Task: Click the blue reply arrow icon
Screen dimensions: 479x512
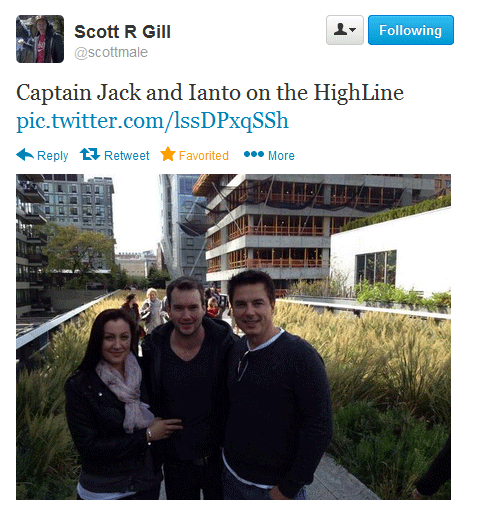Action: pos(25,155)
